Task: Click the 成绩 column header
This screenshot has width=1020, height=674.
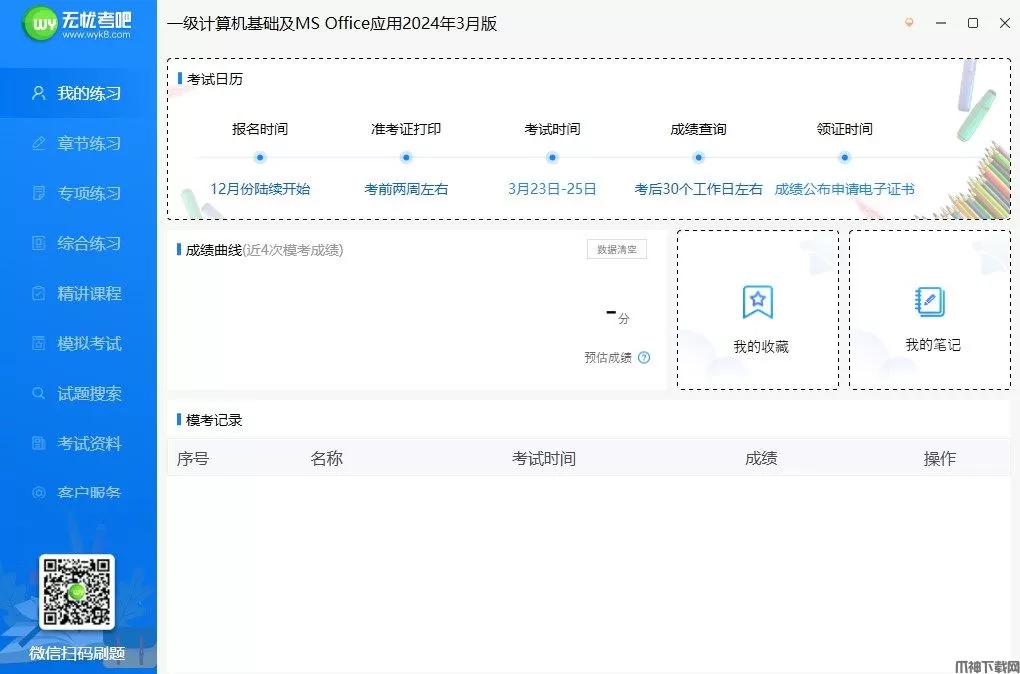Action: 761,458
